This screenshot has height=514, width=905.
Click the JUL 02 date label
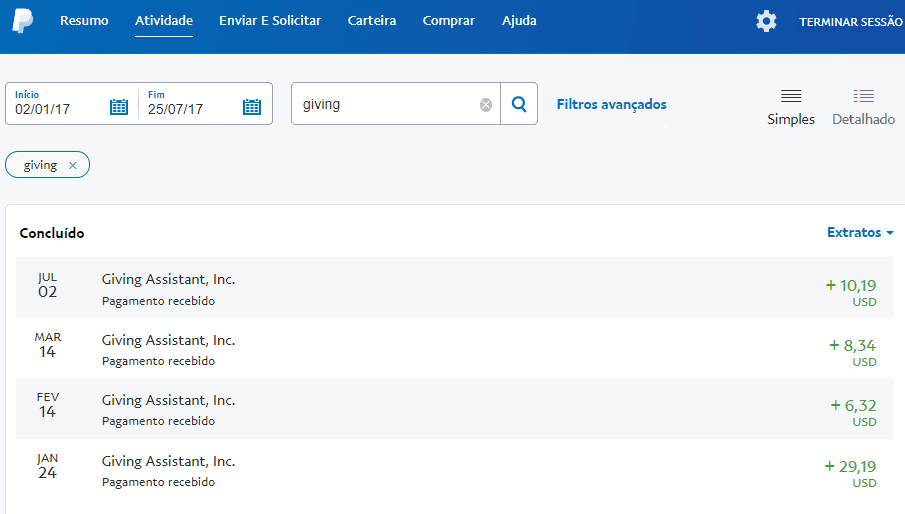pos(47,286)
